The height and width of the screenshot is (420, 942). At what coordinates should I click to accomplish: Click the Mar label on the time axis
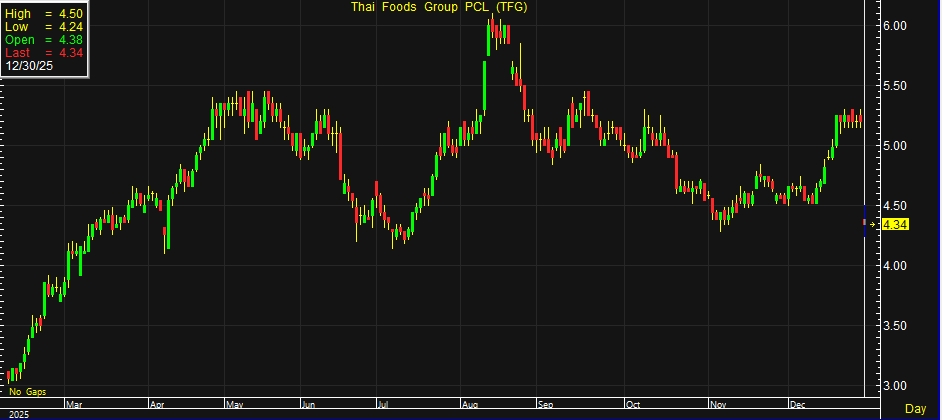(72, 405)
